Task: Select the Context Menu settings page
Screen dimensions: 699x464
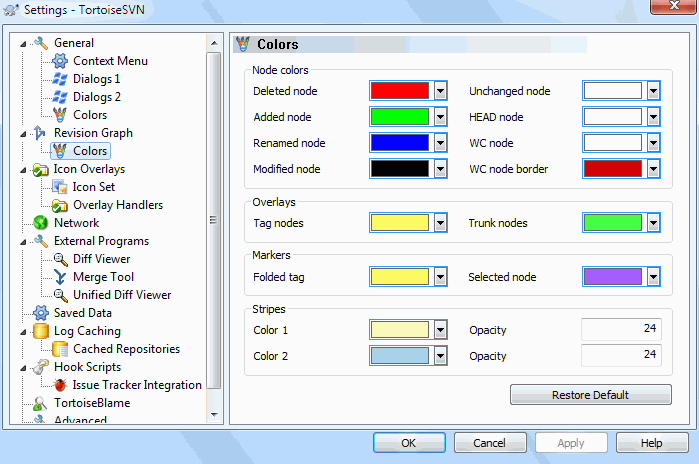Action: click(x=110, y=61)
